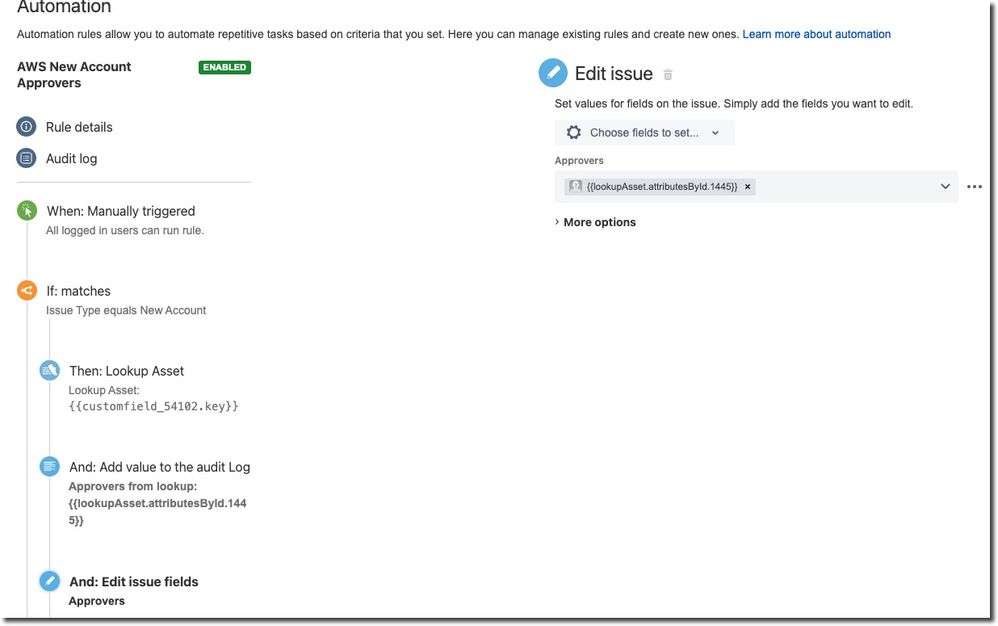Click the gear icon in Choose fields
Screen dimensions: 998x626
point(573,132)
